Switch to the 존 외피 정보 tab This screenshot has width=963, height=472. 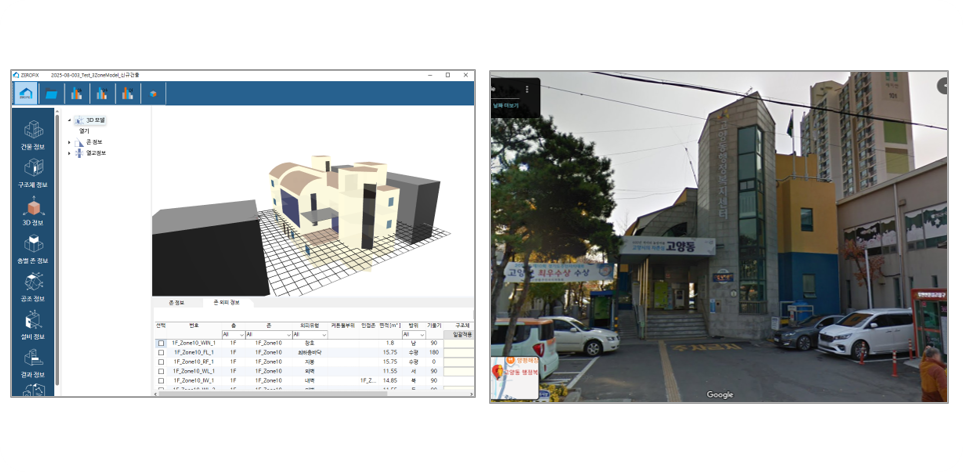pyautogui.click(x=226, y=303)
